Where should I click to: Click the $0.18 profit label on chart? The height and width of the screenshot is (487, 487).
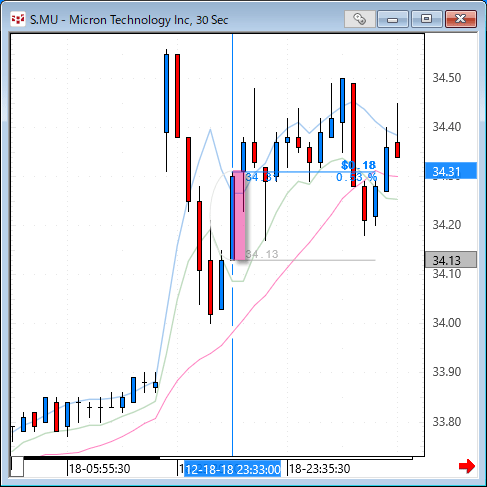(359, 165)
